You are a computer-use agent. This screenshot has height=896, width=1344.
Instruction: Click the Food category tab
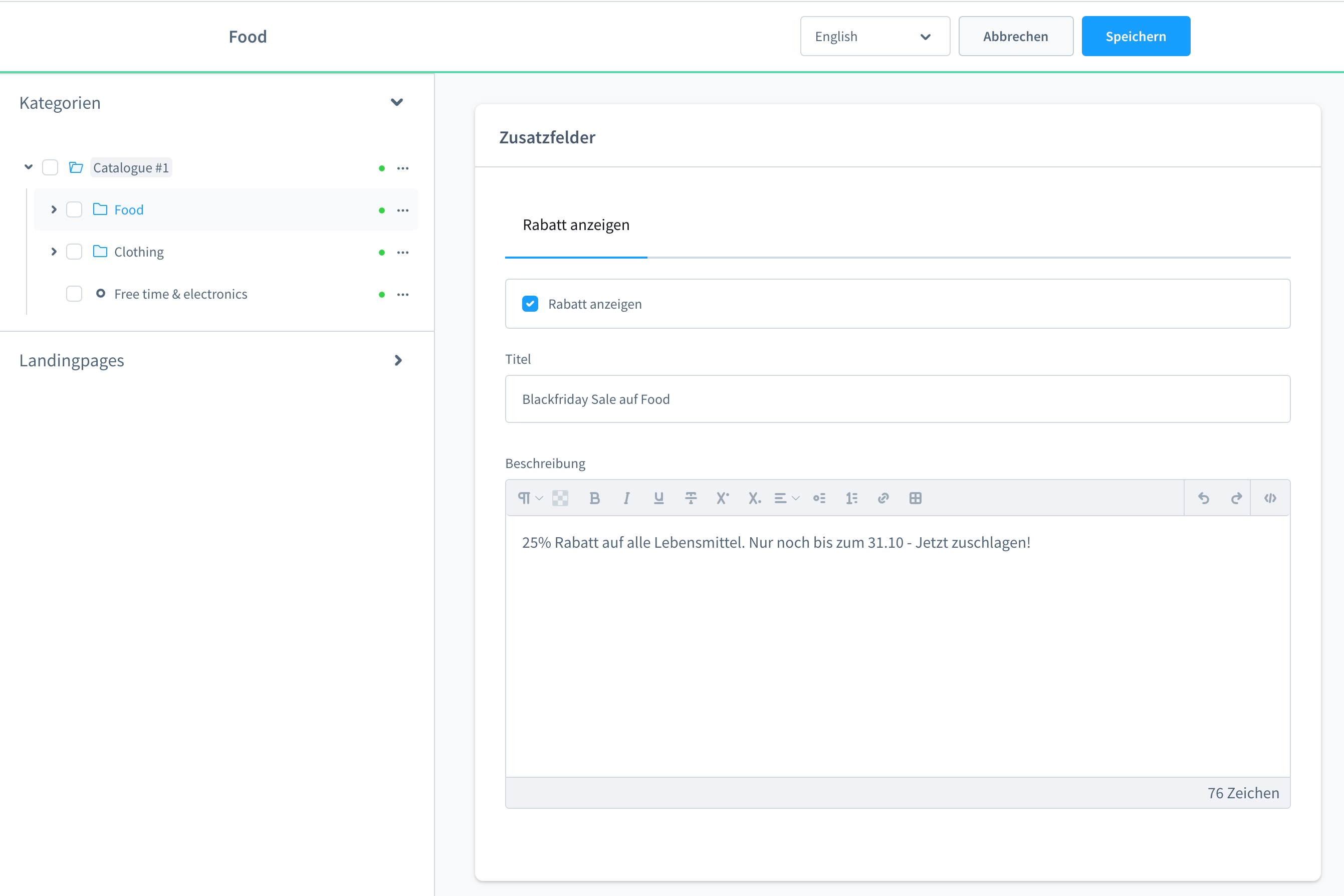click(x=129, y=209)
